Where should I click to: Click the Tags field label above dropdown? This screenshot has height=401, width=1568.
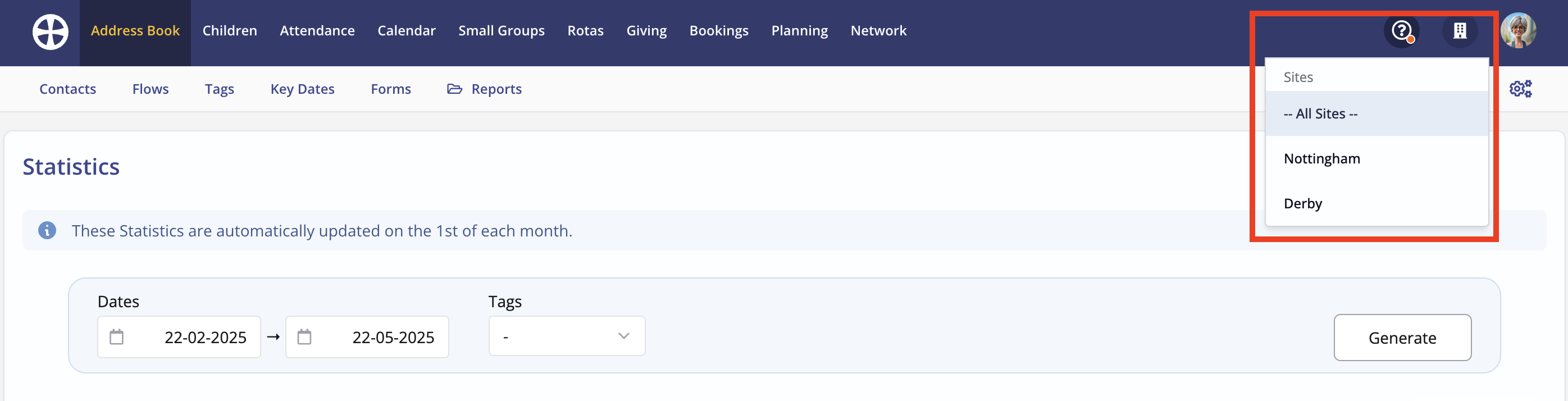[505, 302]
